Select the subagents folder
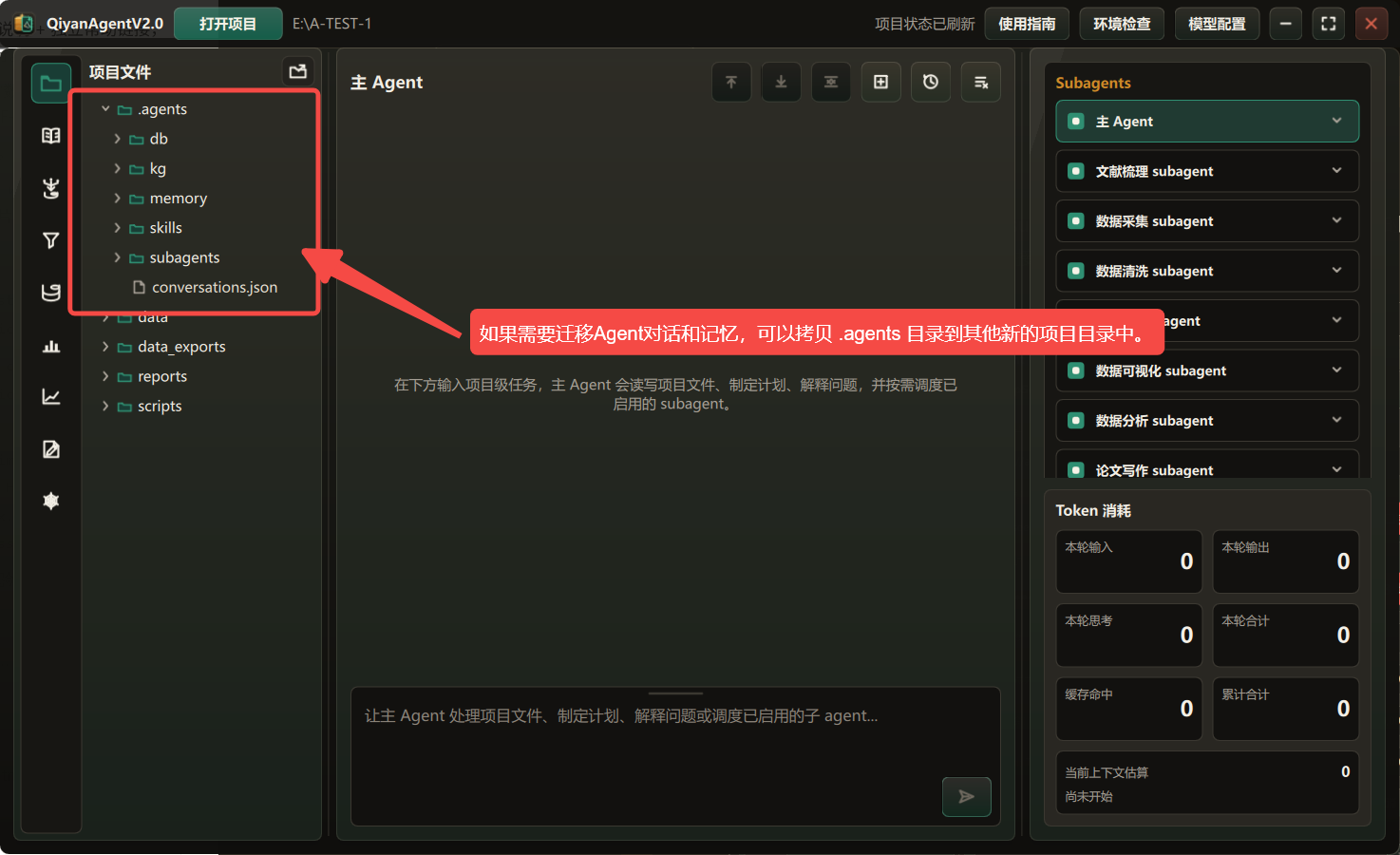1400x855 pixels. tap(175, 257)
